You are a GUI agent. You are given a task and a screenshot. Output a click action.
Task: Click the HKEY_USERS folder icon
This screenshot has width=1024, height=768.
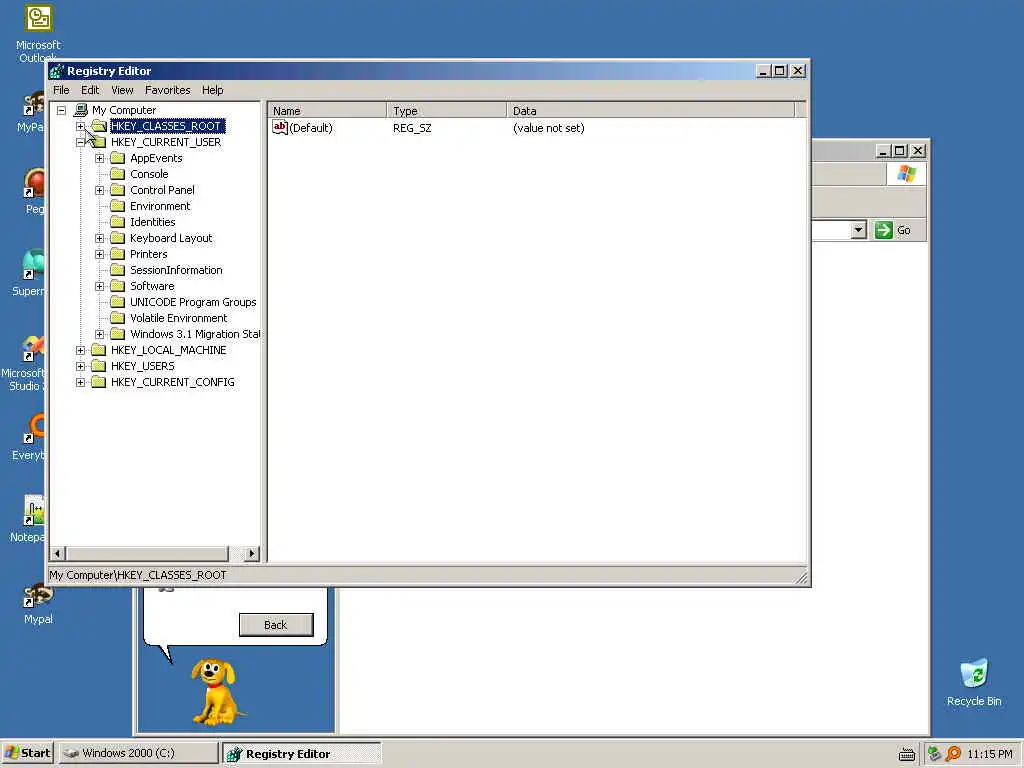pyautogui.click(x=99, y=366)
